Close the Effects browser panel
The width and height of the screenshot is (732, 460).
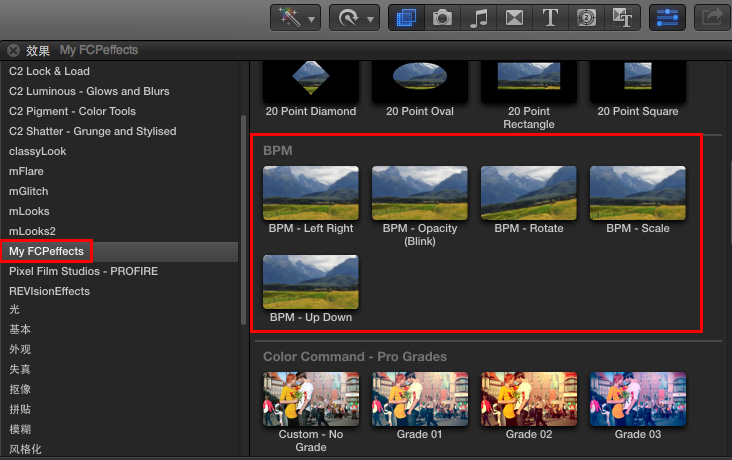tap(14, 50)
